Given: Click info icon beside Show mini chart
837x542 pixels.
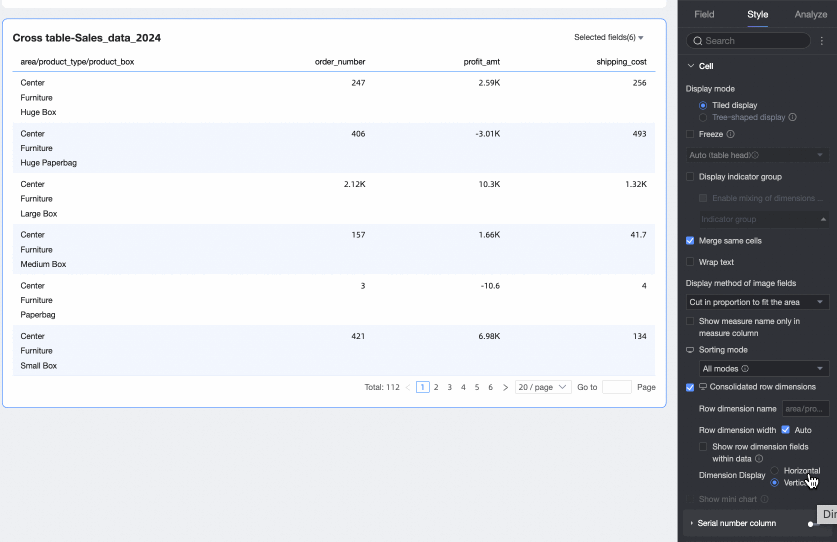Looking at the screenshot, I should 764,499.
